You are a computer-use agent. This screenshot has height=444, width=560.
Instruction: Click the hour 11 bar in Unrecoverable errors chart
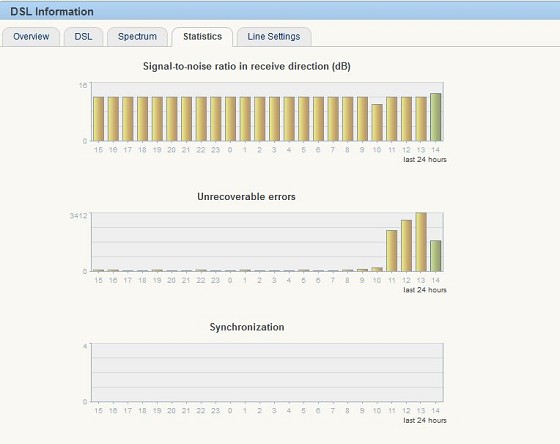392,251
